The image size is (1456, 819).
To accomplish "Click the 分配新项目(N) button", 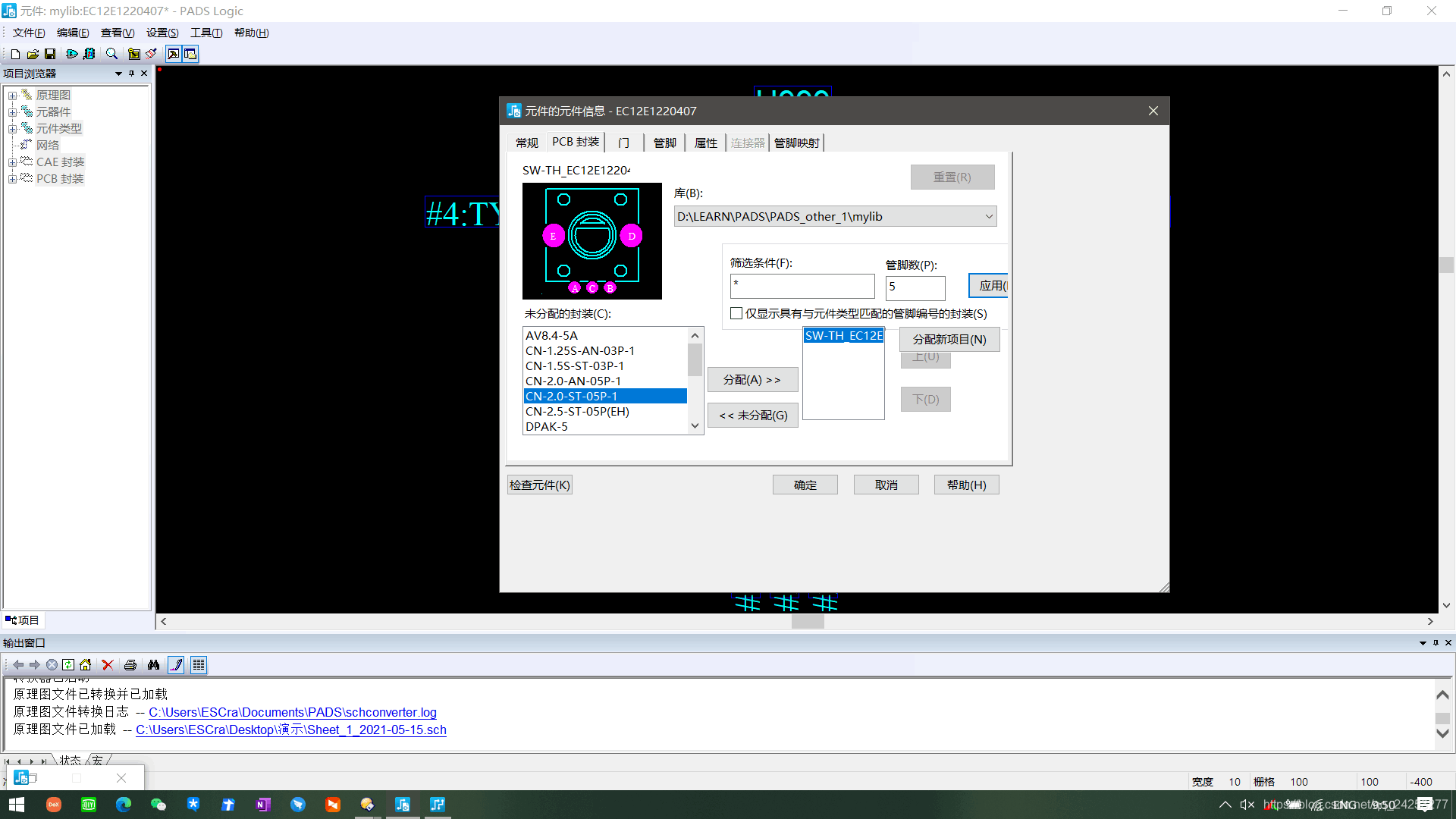I will (949, 340).
